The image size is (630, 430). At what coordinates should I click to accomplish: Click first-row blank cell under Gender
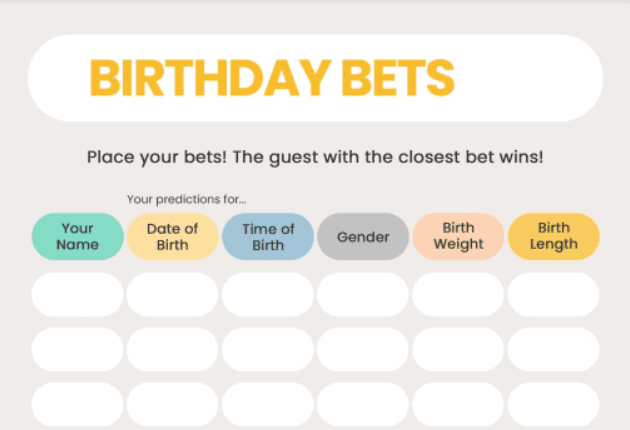click(363, 295)
